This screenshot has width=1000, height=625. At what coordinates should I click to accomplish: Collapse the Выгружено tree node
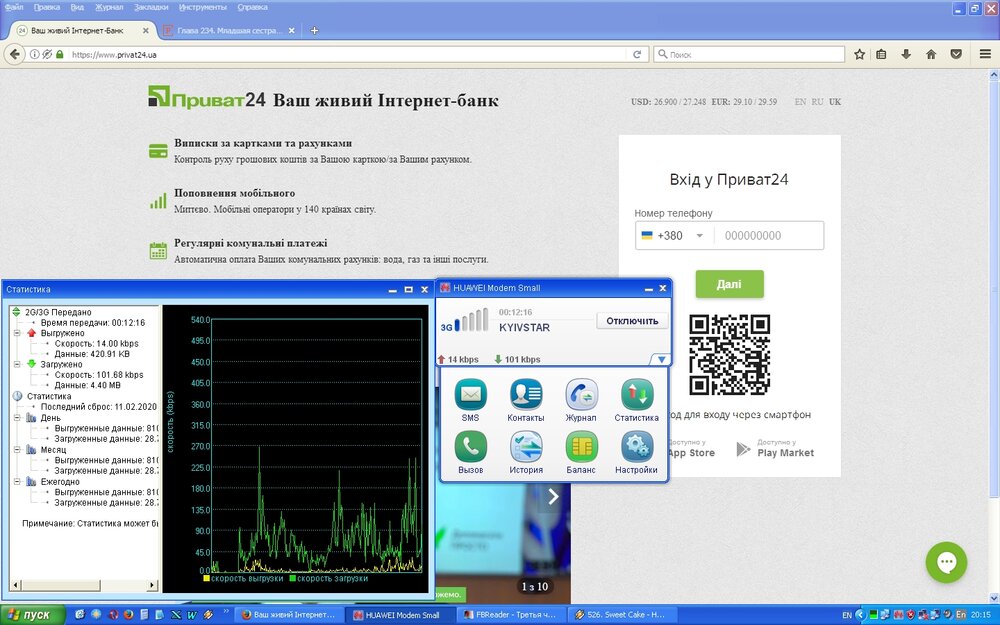17,333
